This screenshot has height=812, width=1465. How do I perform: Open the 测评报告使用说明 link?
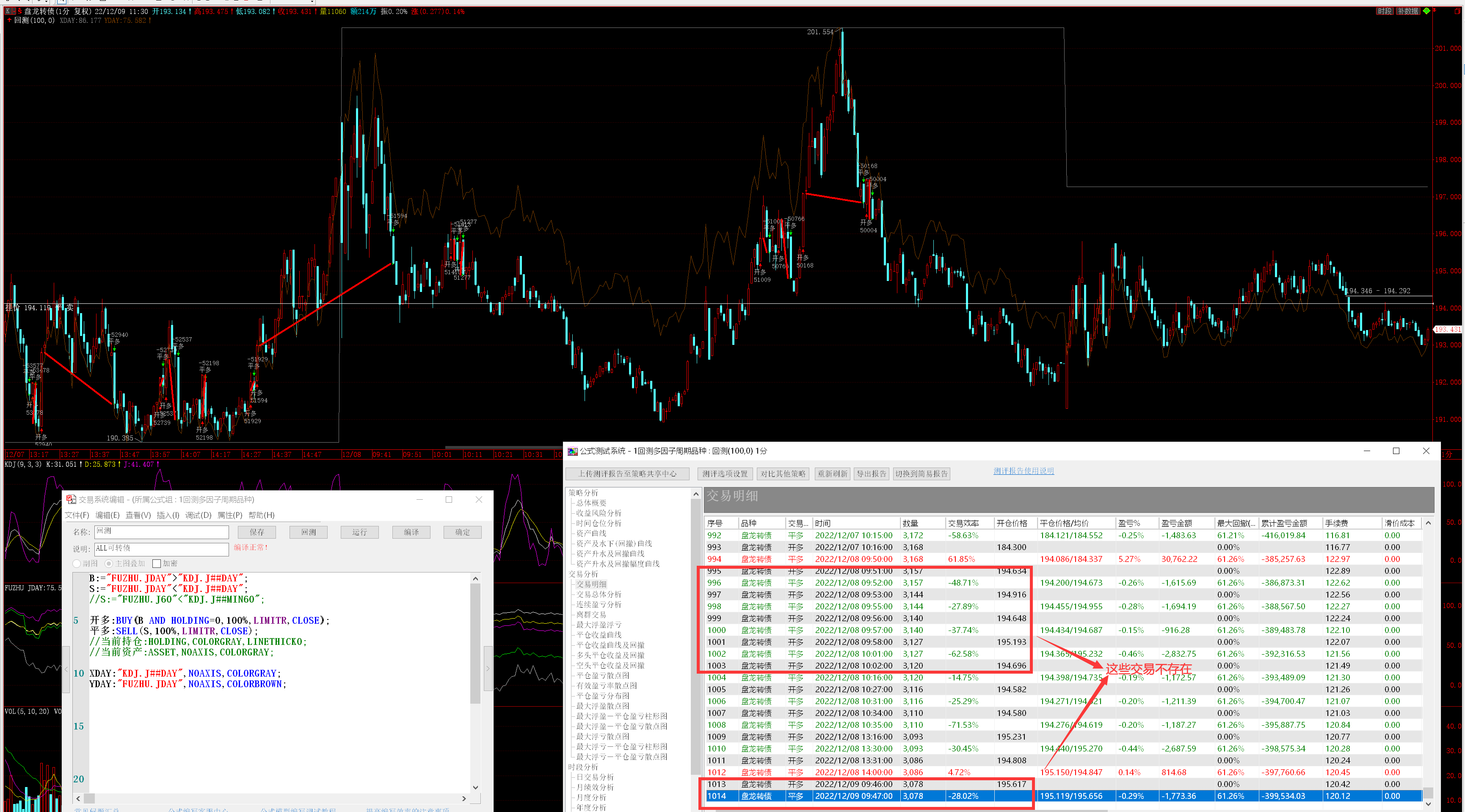pos(1023,471)
